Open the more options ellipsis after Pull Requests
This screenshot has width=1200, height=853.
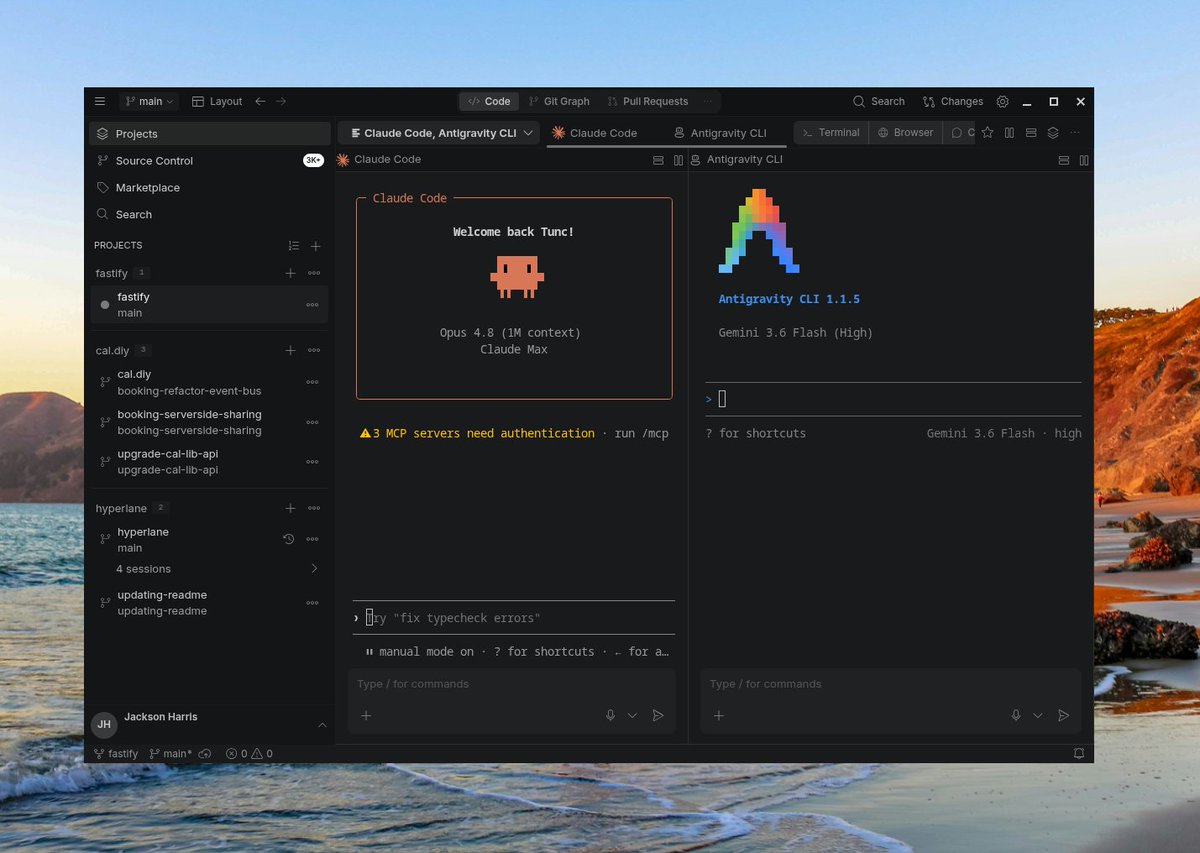708,101
